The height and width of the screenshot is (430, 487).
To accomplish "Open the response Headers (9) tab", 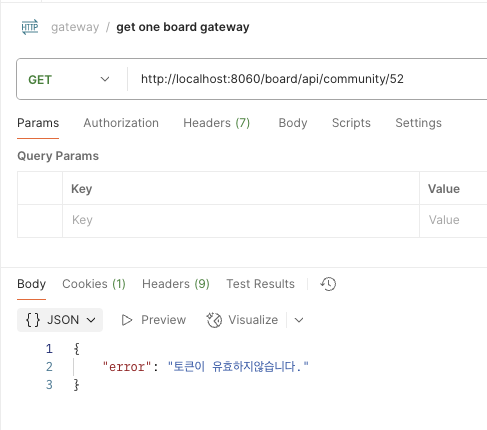I will point(176,284).
